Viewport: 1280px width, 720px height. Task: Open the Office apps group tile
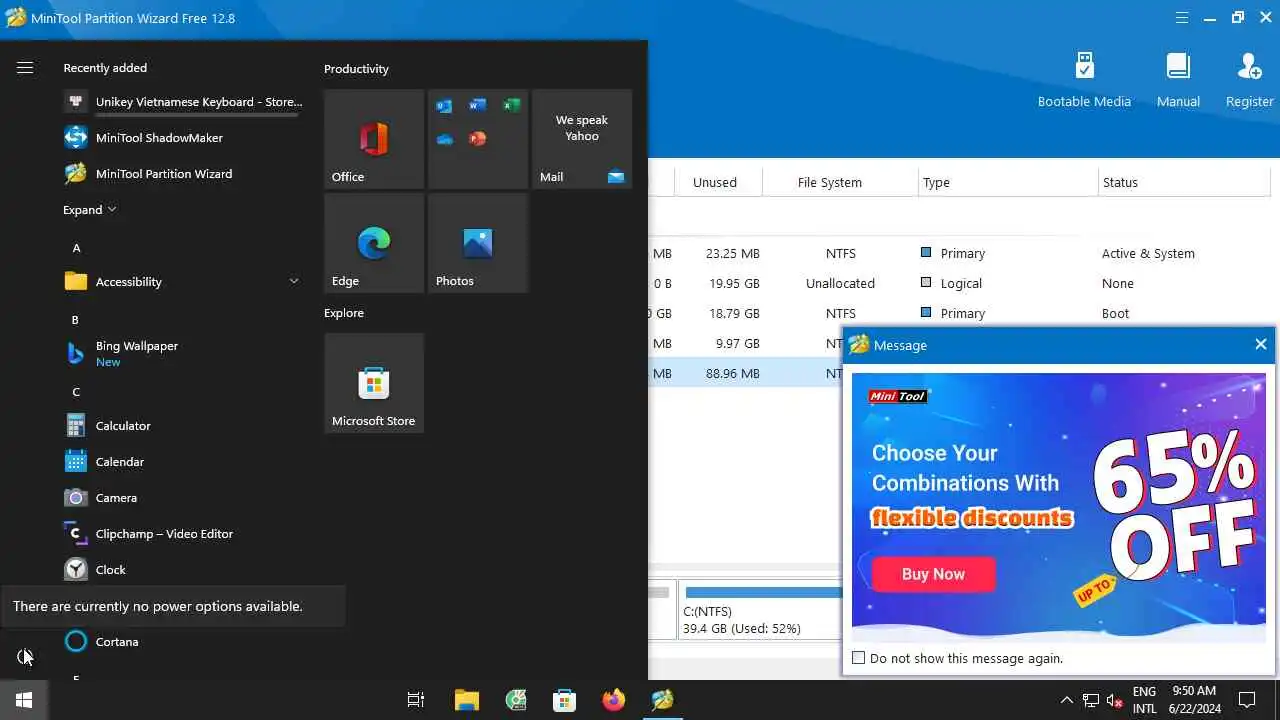pyautogui.click(x=478, y=139)
